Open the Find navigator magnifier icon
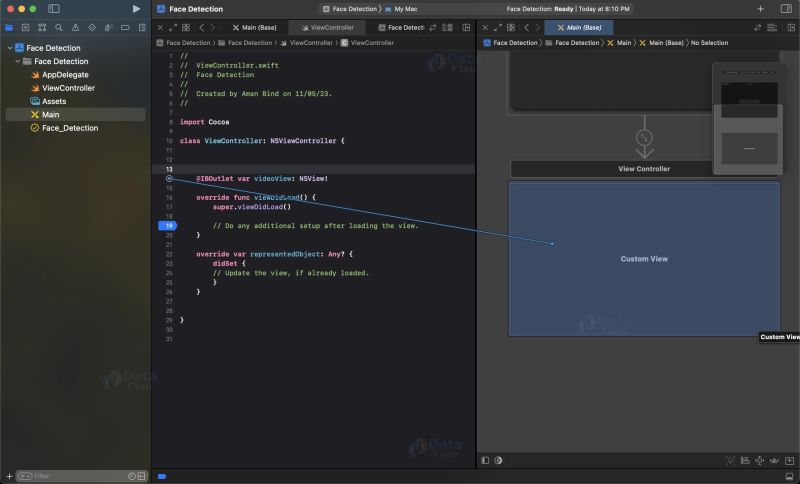800x484 pixels. [x=59, y=28]
